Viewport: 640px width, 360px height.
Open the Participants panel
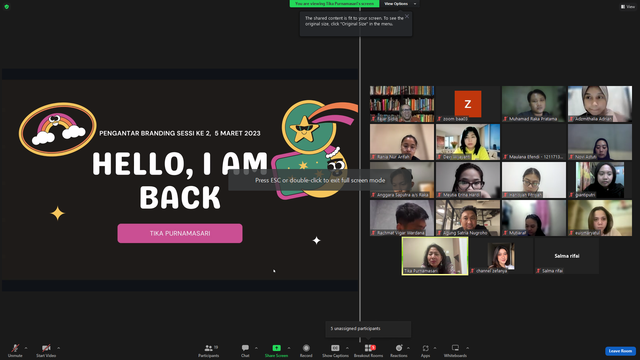209,350
